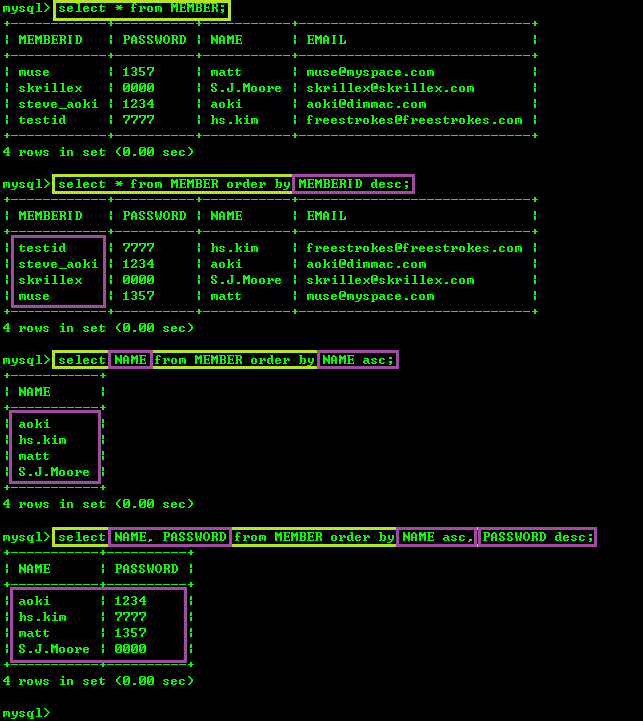The image size is (643, 721).
Task: Click 'hs.kim' in the single-column NAME results
Action: 42,440
